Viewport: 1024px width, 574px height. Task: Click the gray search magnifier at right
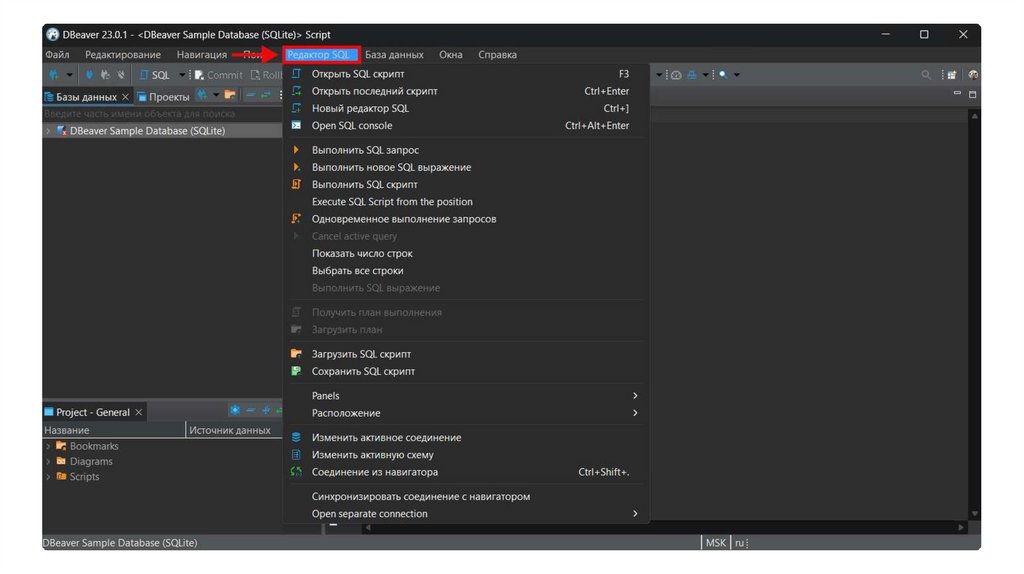coord(925,75)
